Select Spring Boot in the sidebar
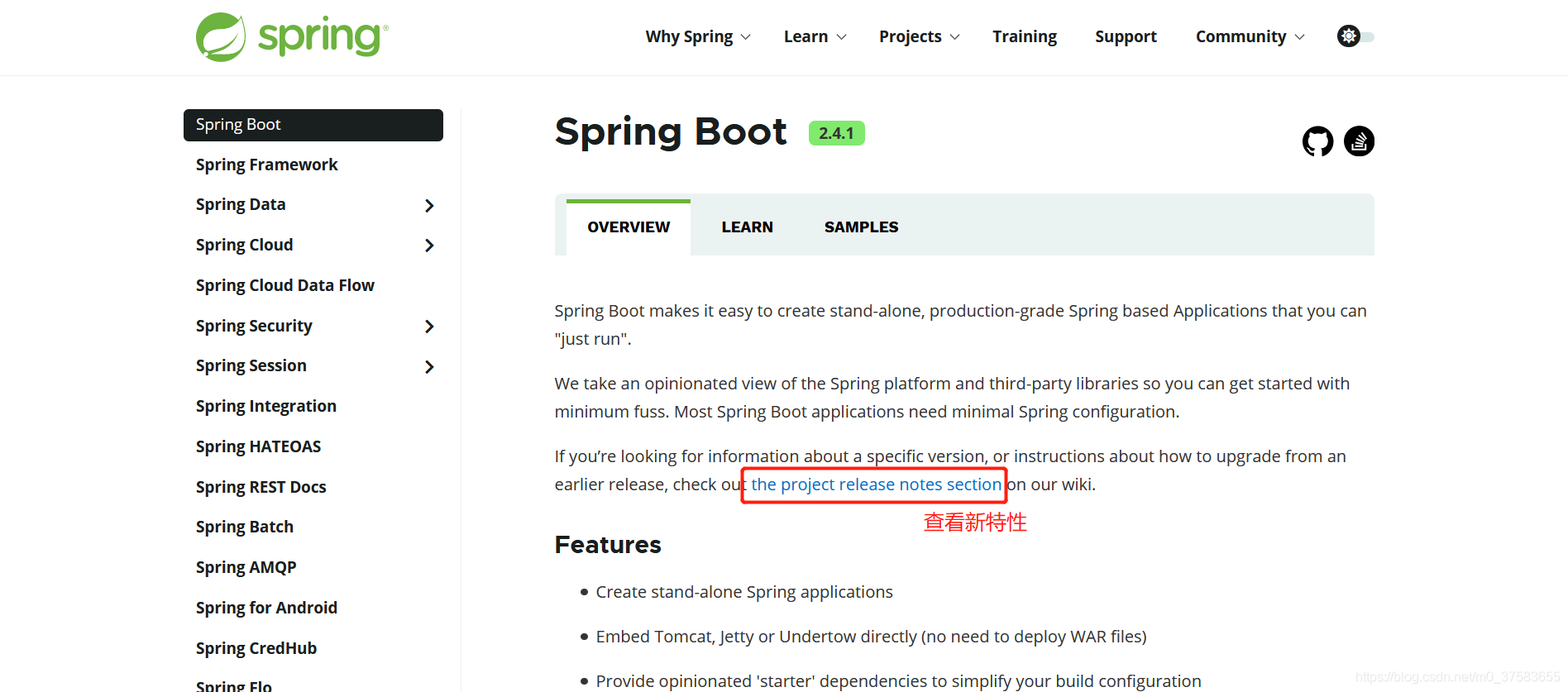 313,125
